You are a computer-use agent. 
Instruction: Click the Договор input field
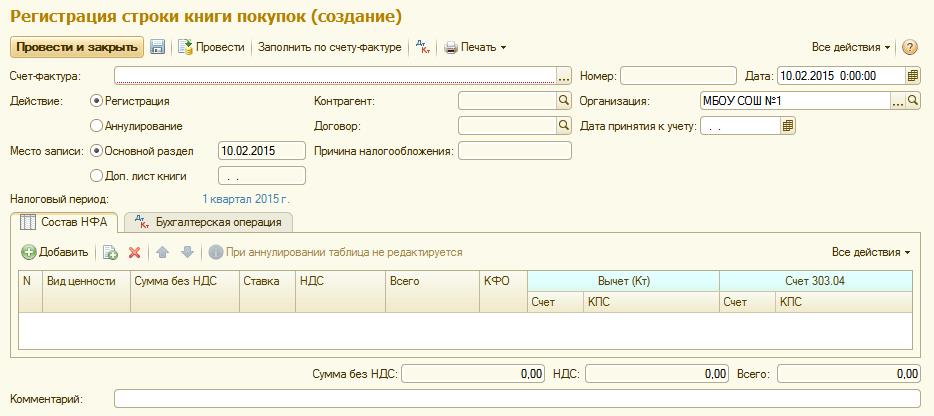(x=508, y=126)
